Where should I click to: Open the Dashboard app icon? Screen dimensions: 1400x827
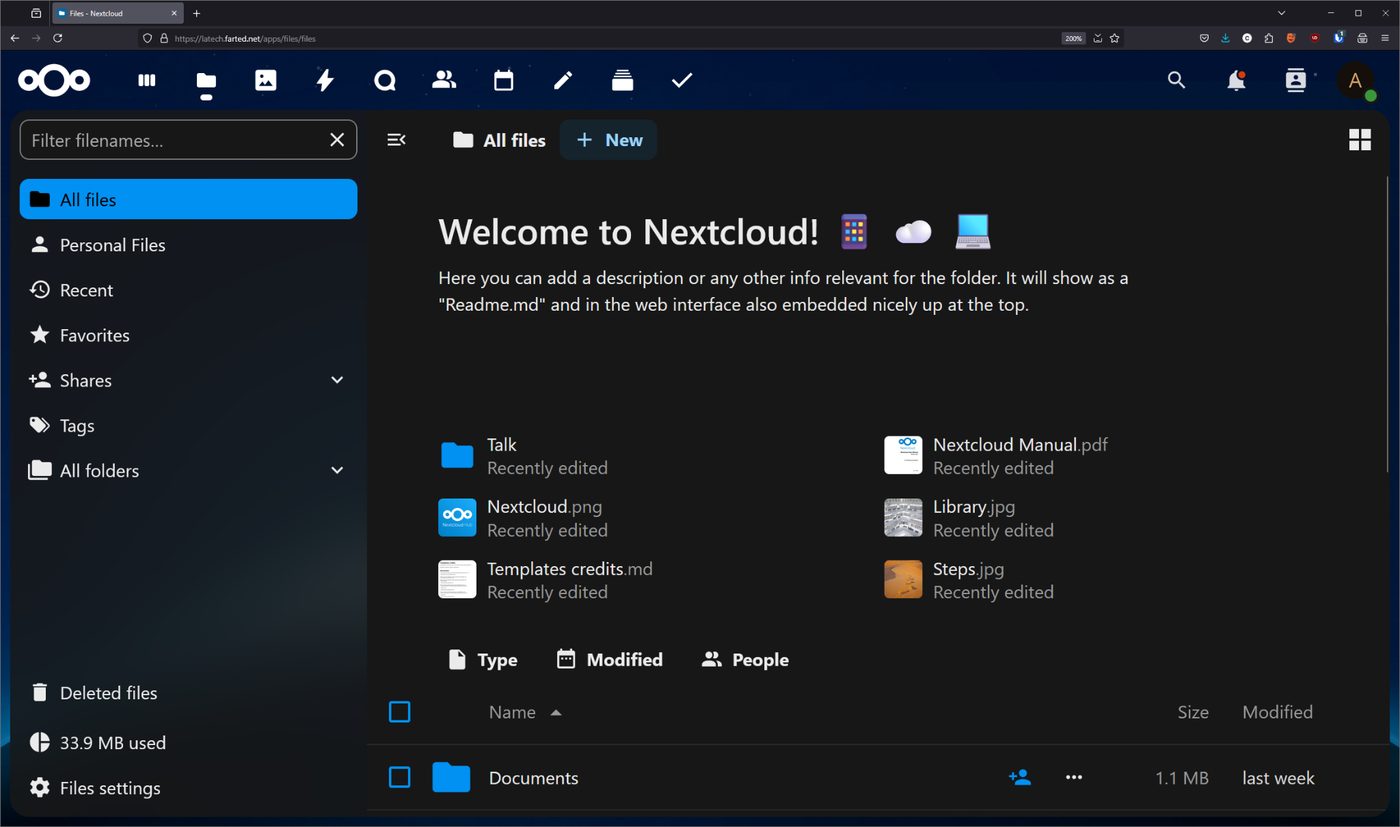click(147, 80)
